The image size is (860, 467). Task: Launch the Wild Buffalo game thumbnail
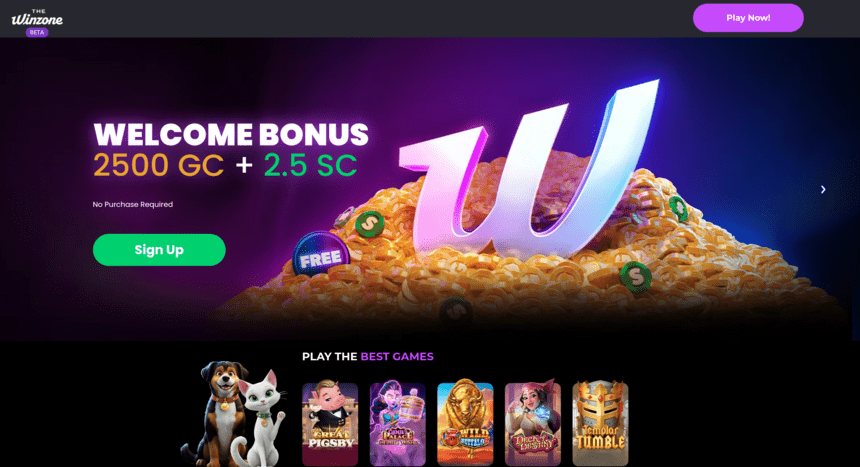point(465,423)
